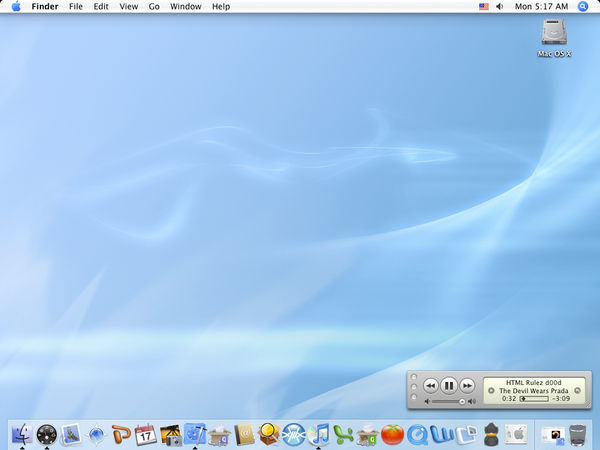
Task: Open iTunes from the Dock
Action: 318,435
